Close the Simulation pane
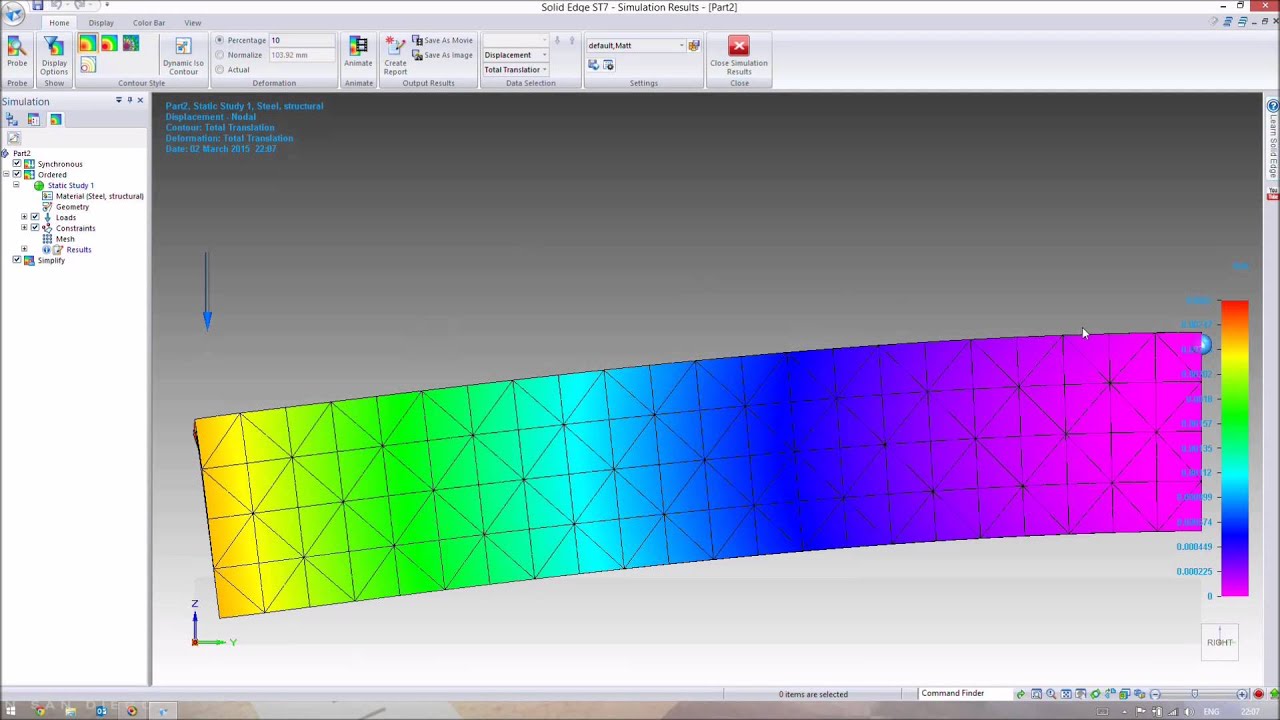This screenshot has height=720, width=1280. [x=140, y=101]
